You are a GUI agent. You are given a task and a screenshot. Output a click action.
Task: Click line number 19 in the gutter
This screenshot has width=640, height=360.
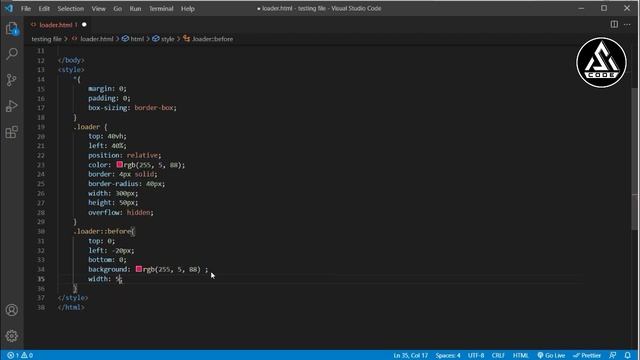(x=41, y=127)
